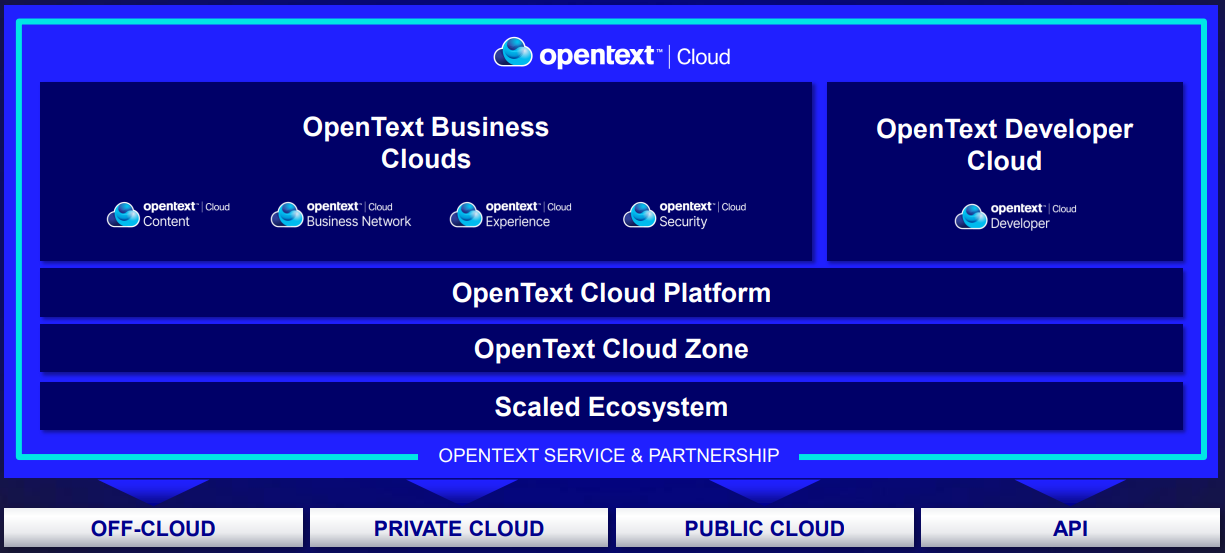Viewport: 1225px width, 553px height.
Task: Click the OpenText Business Clouds heading
Action: (426, 143)
